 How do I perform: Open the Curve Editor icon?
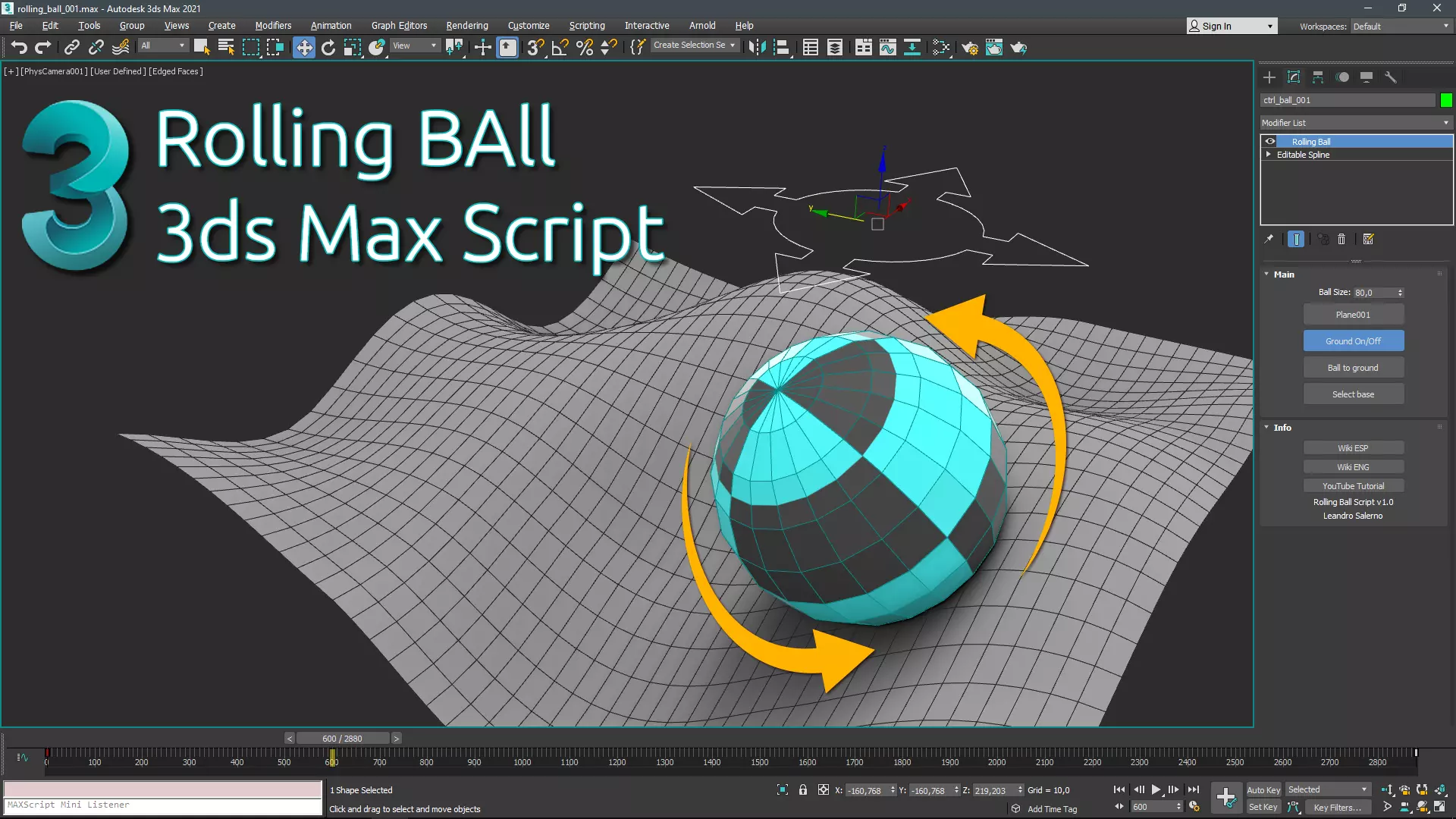coord(887,47)
